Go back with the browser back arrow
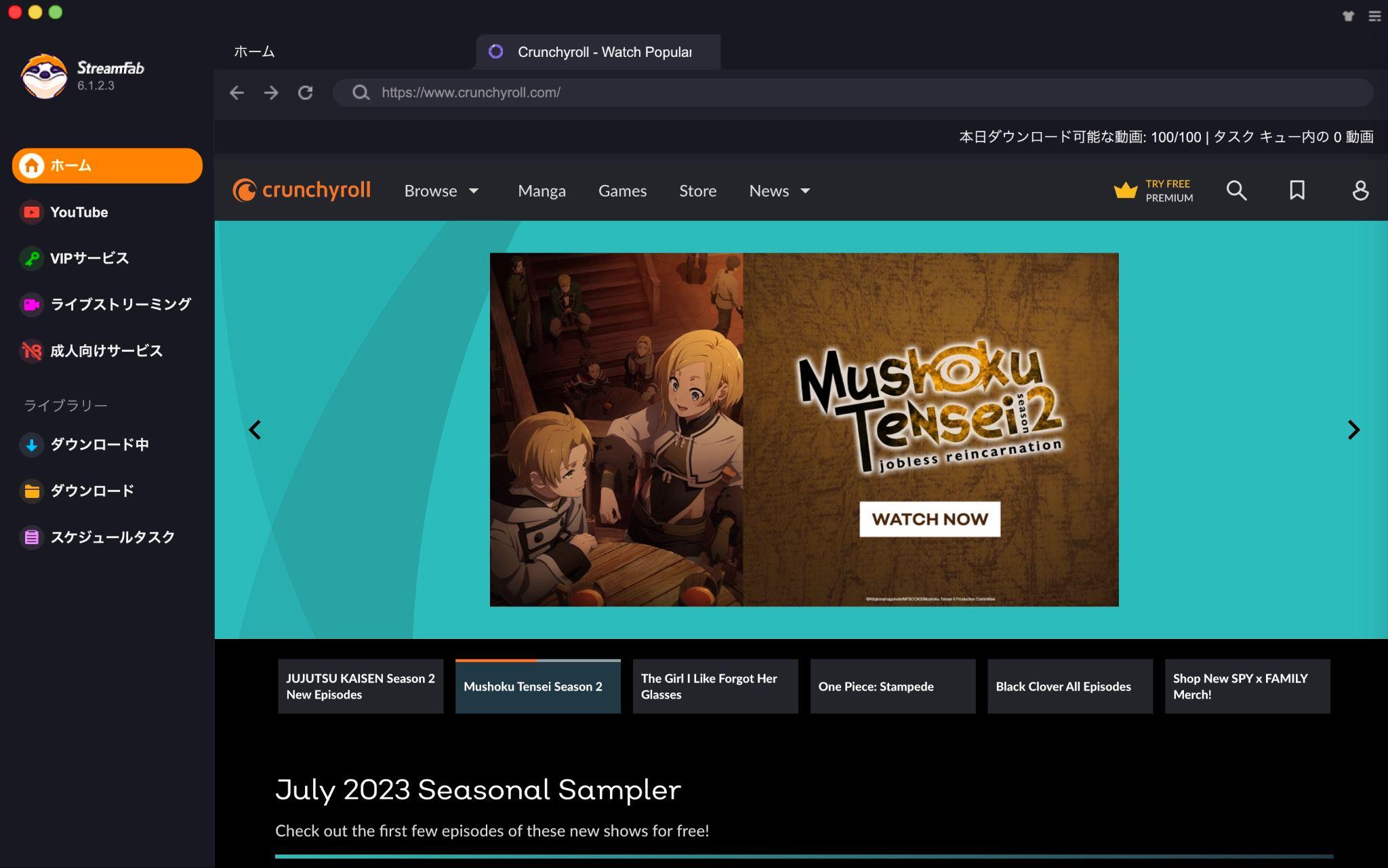The height and width of the screenshot is (868, 1388). click(x=237, y=93)
